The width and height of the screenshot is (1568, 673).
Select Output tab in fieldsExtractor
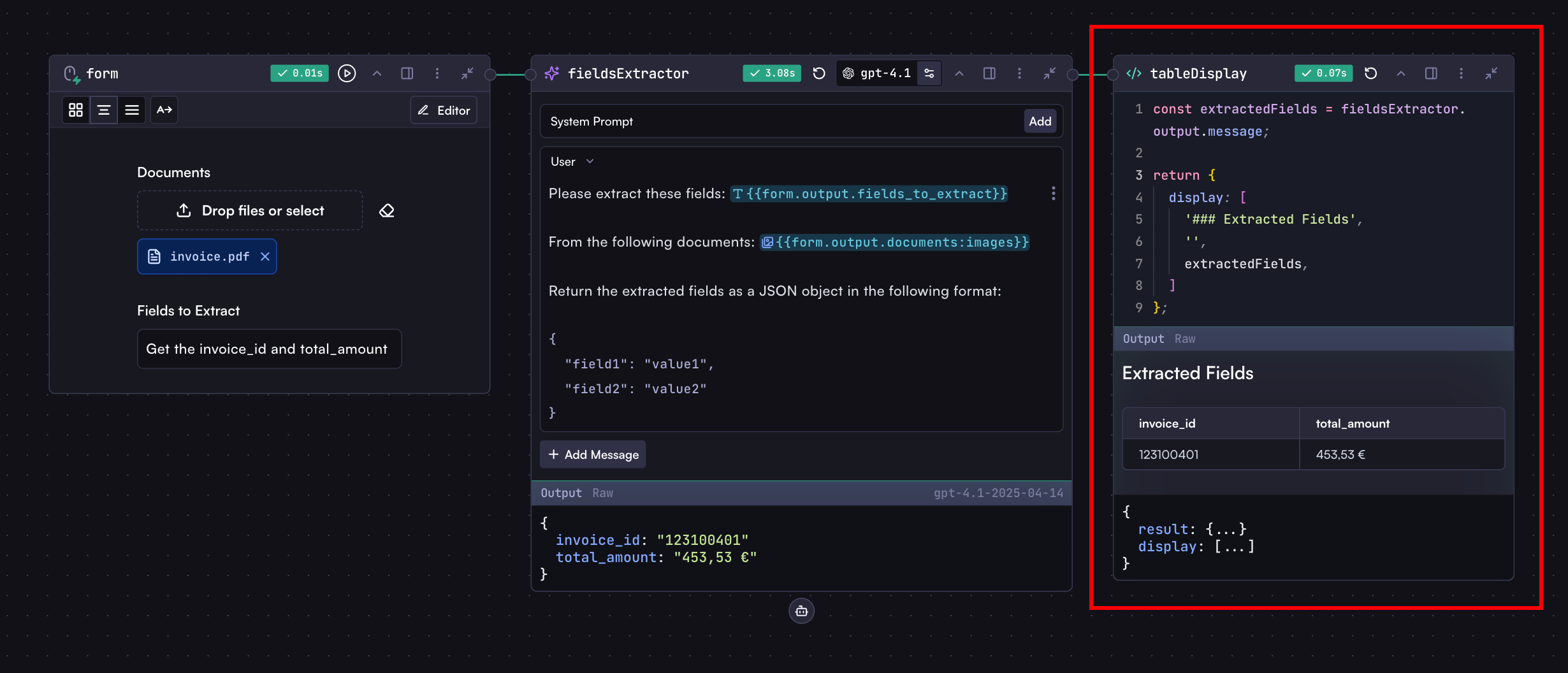pyautogui.click(x=561, y=493)
